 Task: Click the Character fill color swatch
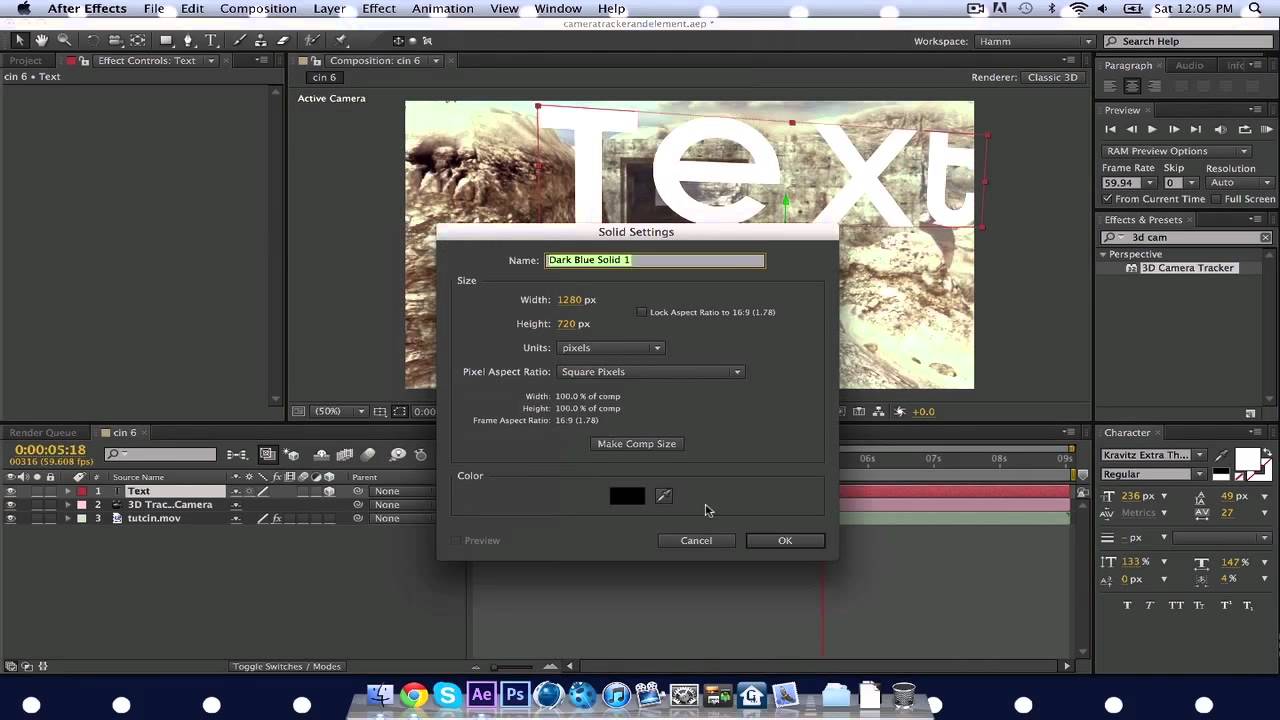[1247, 460]
